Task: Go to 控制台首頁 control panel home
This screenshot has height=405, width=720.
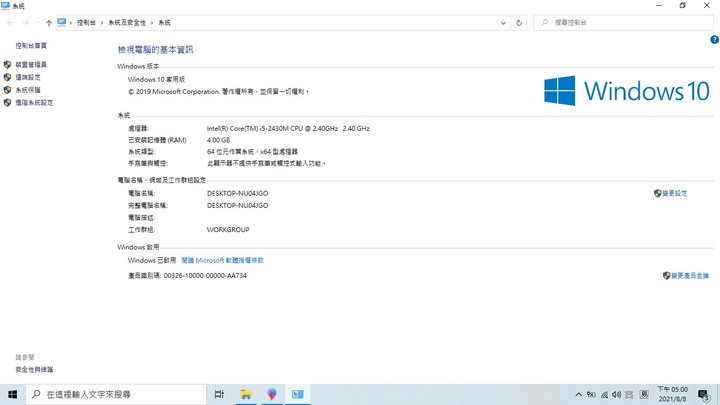Action: [31, 45]
